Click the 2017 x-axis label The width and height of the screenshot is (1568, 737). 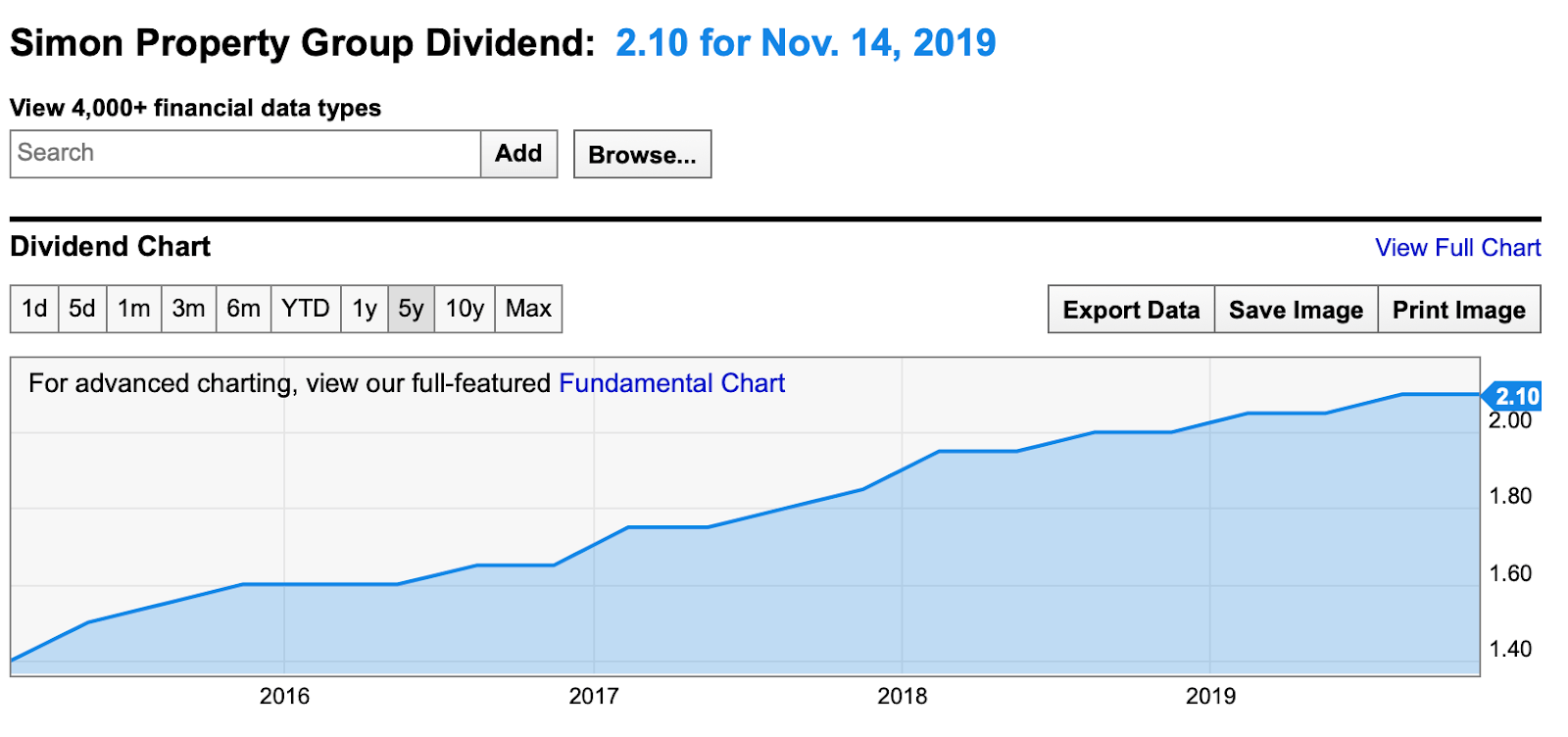click(594, 697)
